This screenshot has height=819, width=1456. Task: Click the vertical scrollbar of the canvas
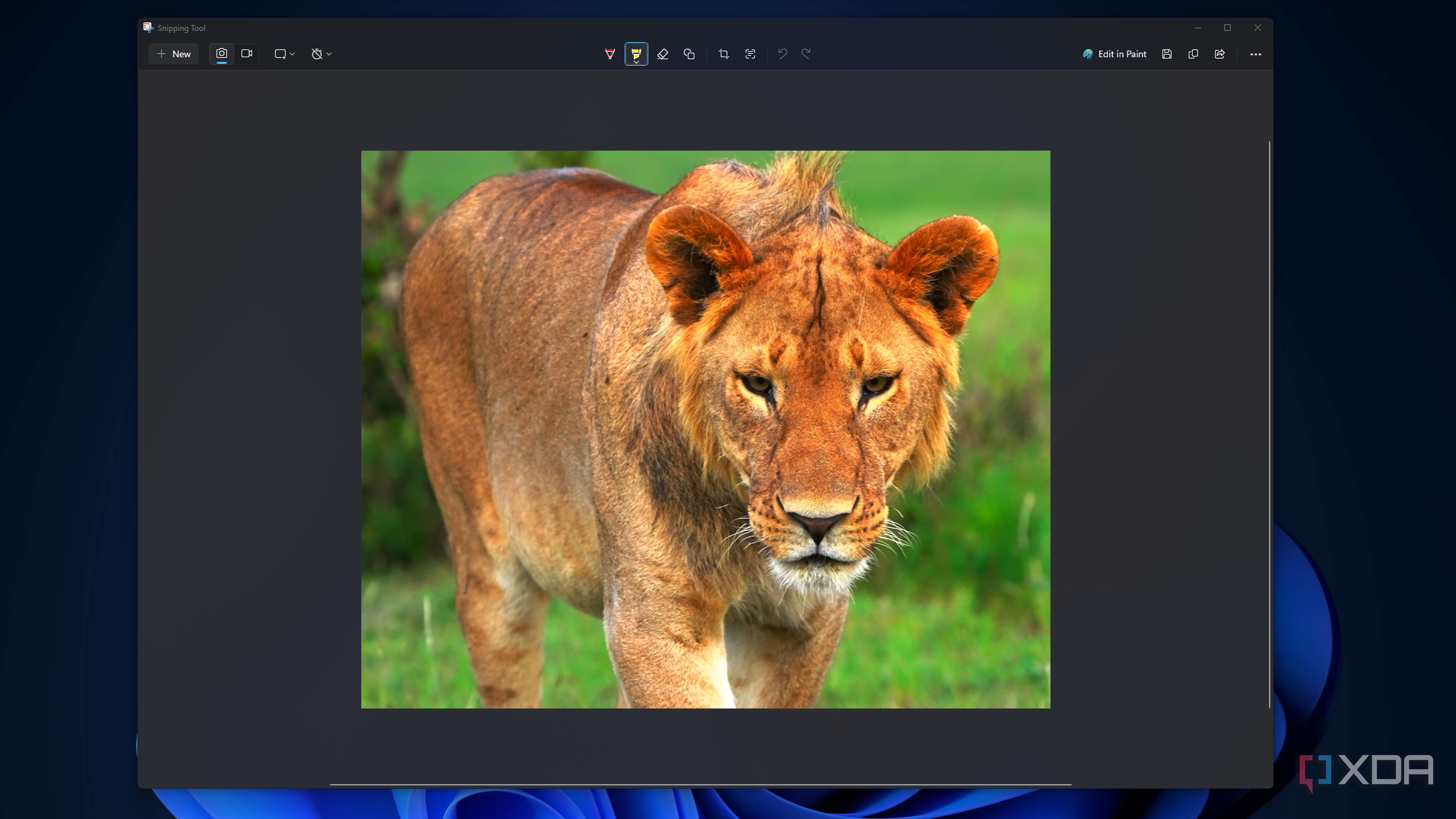pyautogui.click(x=1269, y=424)
